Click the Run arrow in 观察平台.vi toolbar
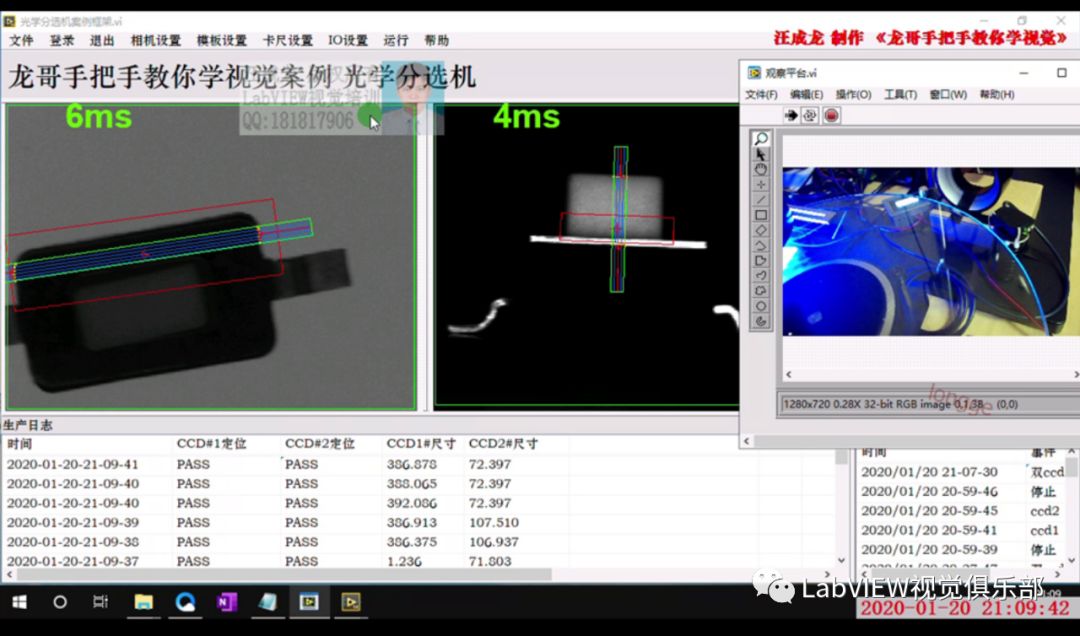 click(x=791, y=116)
